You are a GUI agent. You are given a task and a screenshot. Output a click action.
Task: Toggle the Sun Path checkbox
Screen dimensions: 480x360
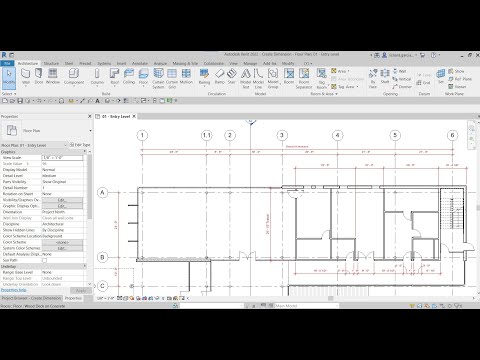coord(44,260)
